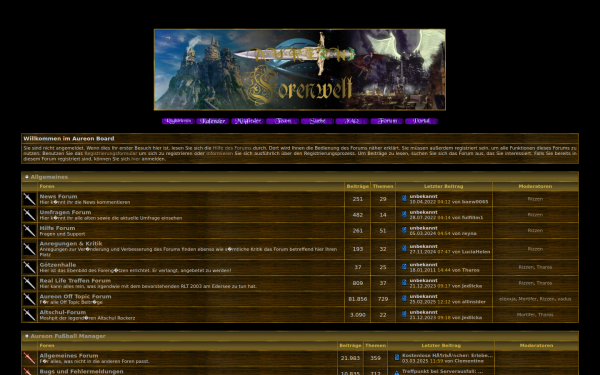Open 'unbekannt' last post in News Forum row
This screenshot has height=375, width=600.
tap(423, 196)
